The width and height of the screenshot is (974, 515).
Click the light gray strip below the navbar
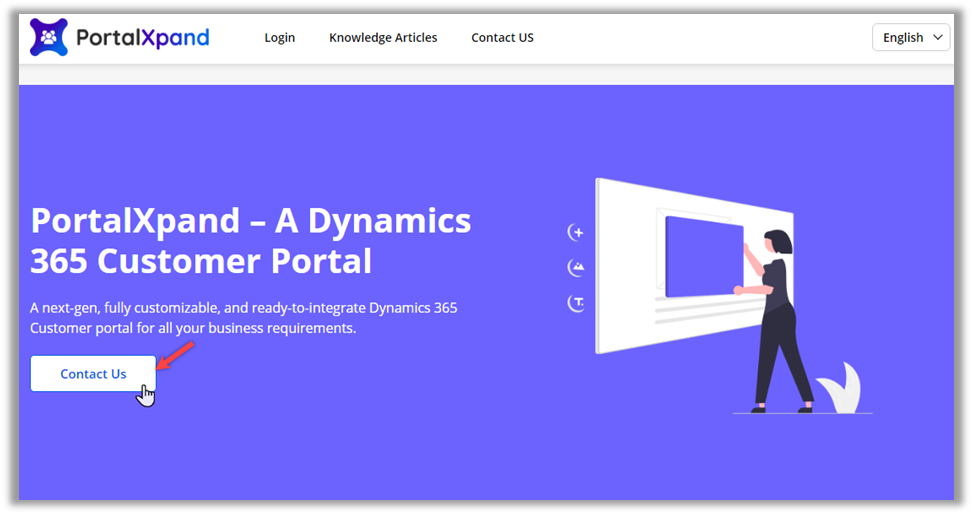coord(486,74)
